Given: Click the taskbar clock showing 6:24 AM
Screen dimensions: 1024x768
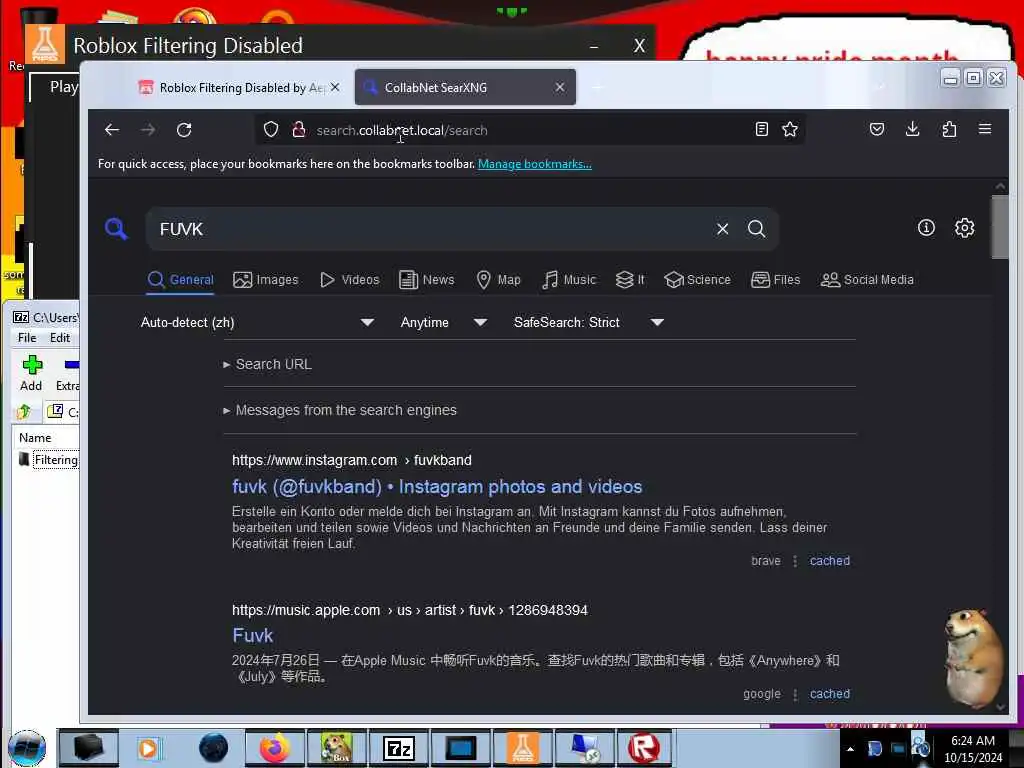Looking at the screenshot, I should coord(972,748).
